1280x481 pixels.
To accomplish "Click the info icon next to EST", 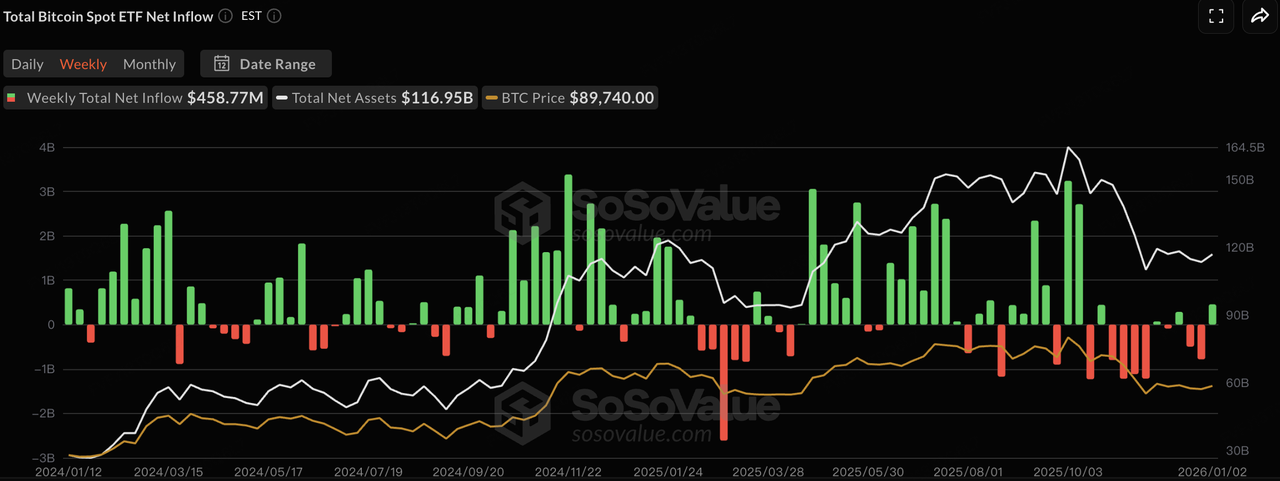I will [275, 16].
